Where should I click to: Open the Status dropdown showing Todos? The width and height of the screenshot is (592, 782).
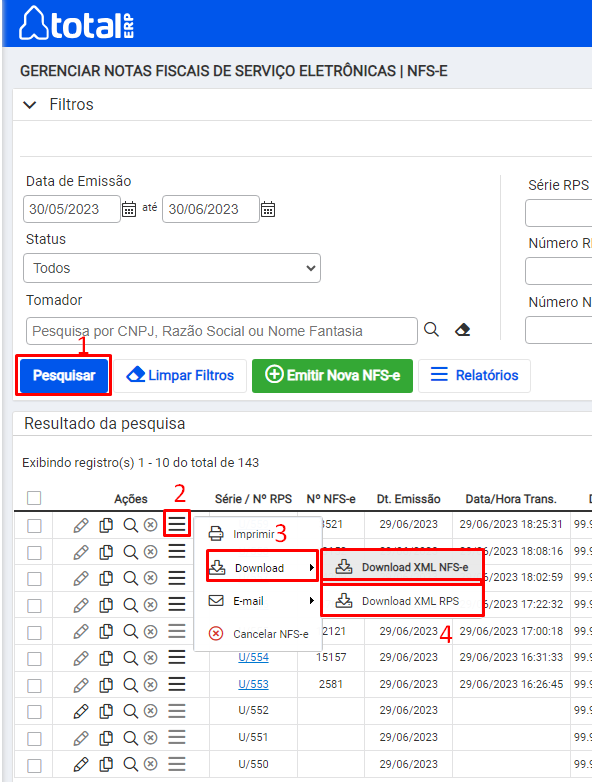coord(172,268)
